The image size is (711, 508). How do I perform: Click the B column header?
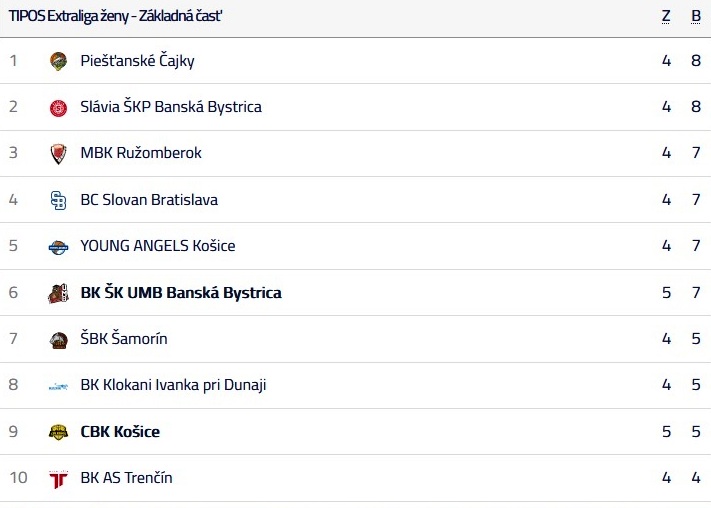point(696,16)
